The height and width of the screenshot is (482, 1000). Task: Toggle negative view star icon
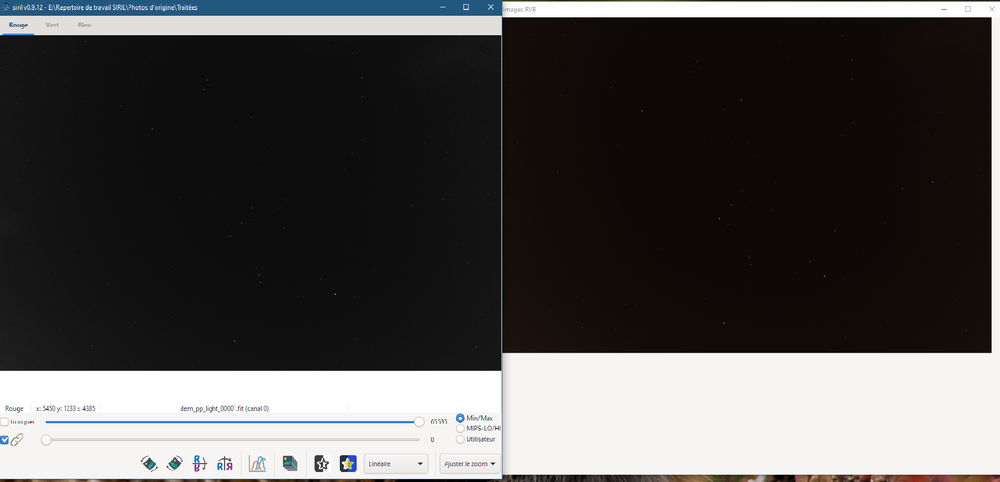pos(322,464)
